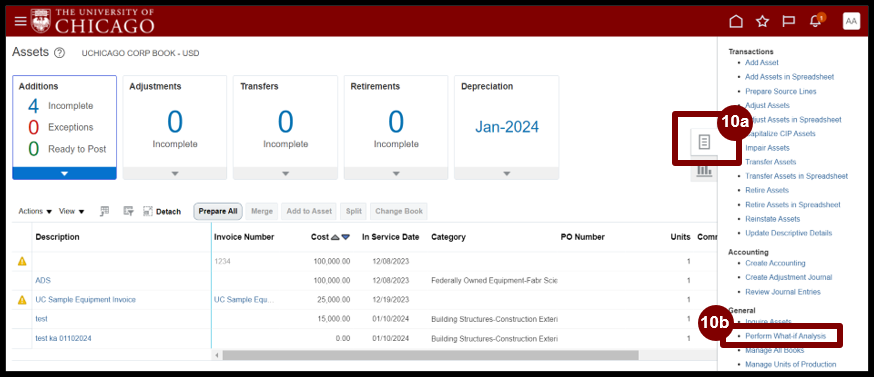874x377 pixels.
Task: Expand the Depreciation infotile arrow
Action: pyautogui.click(x=507, y=173)
